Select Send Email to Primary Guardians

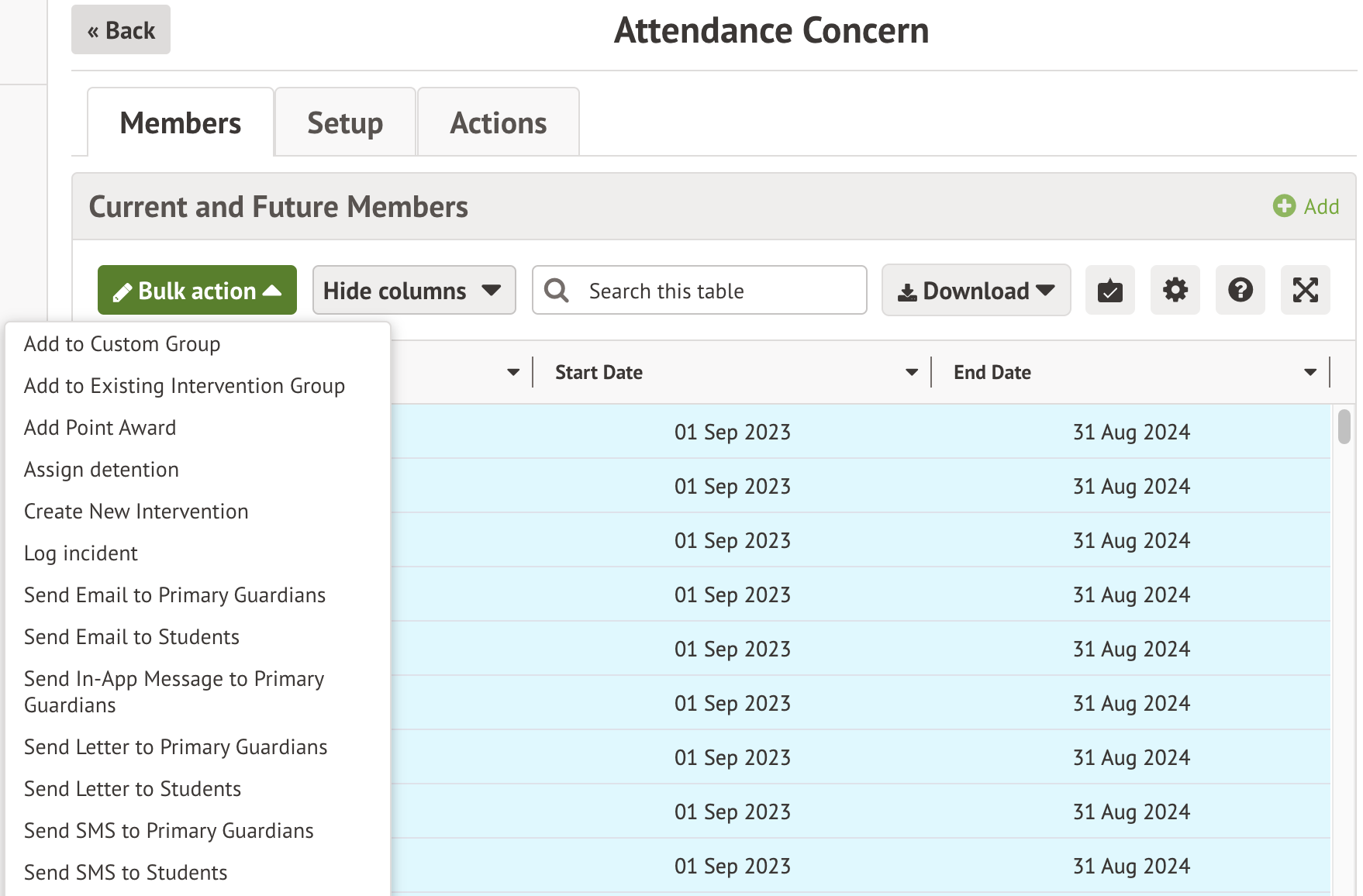[x=174, y=595]
